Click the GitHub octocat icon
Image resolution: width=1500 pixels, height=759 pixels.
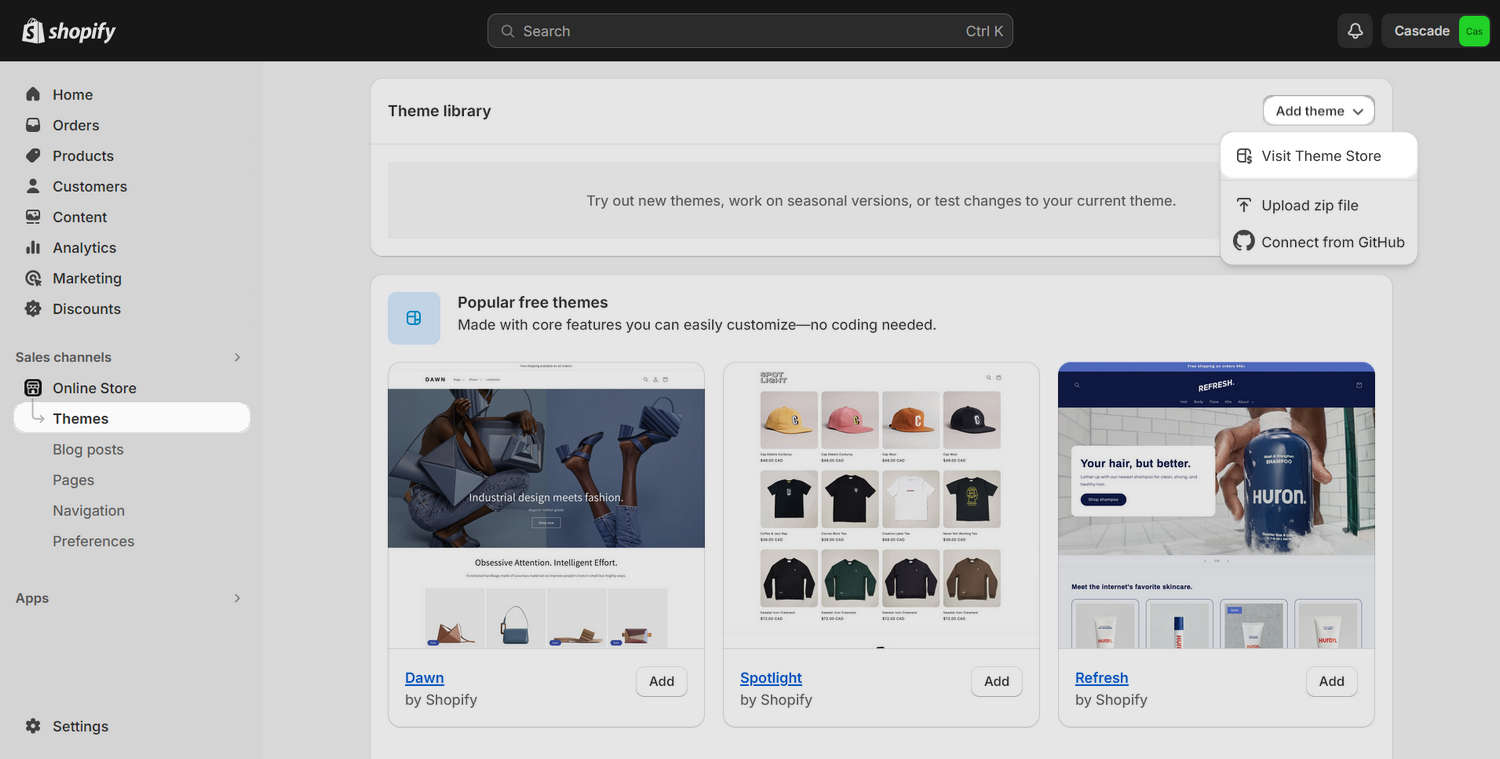(x=1244, y=241)
